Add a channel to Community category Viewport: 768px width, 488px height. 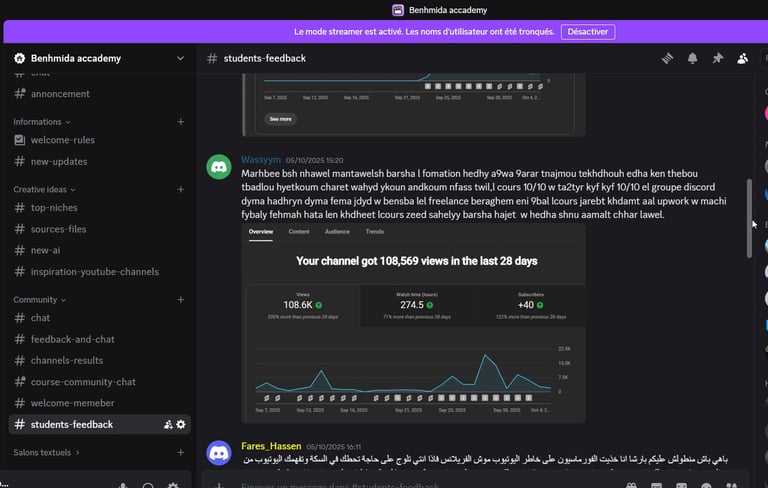click(x=181, y=299)
